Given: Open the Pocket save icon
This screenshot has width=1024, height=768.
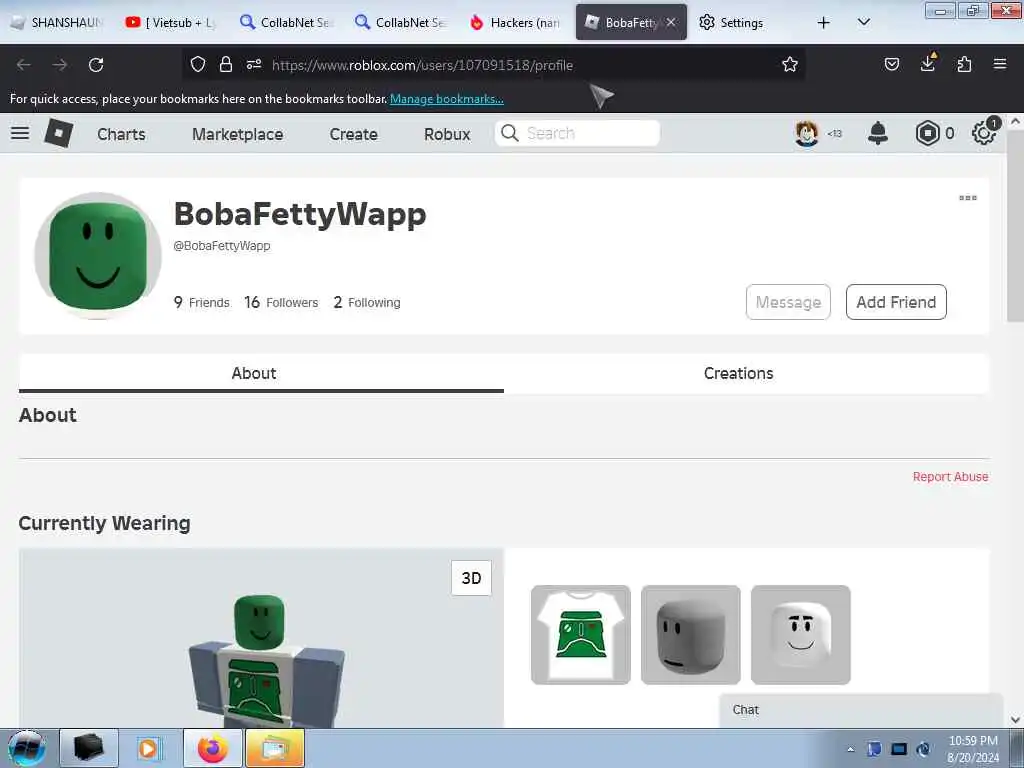Looking at the screenshot, I should point(891,65).
